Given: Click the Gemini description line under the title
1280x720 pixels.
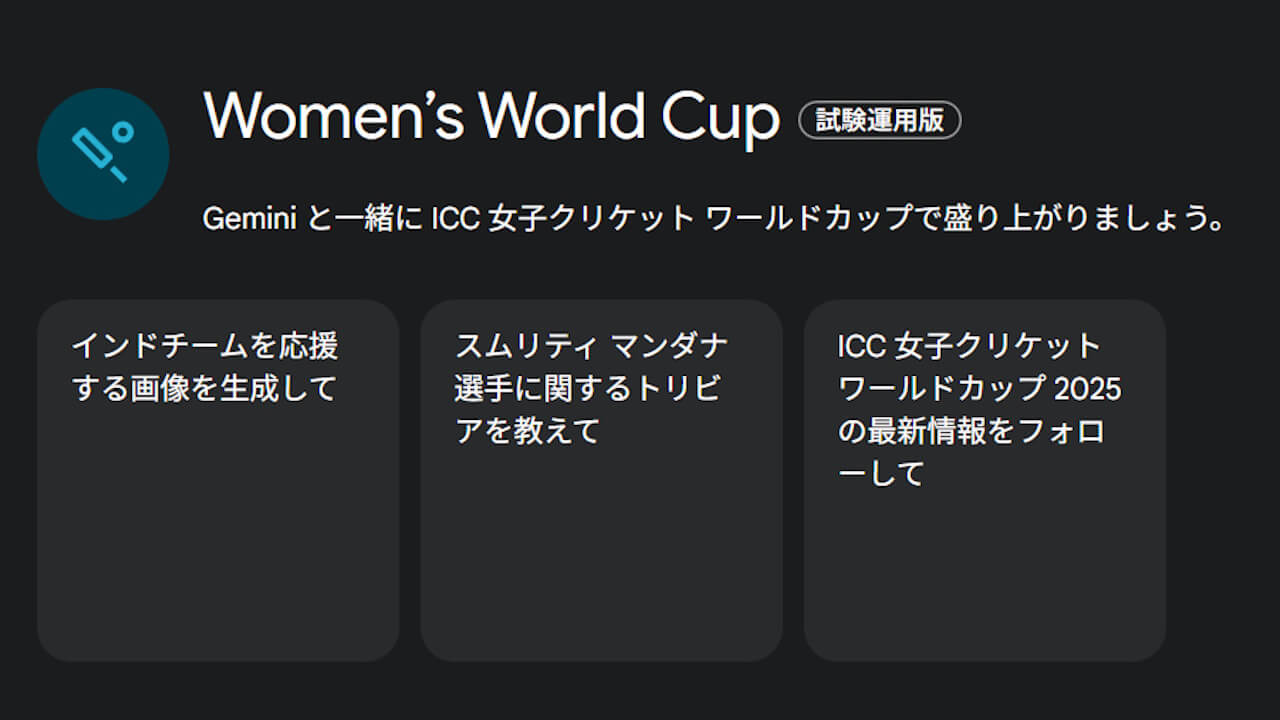Looking at the screenshot, I should pos(714,218).
